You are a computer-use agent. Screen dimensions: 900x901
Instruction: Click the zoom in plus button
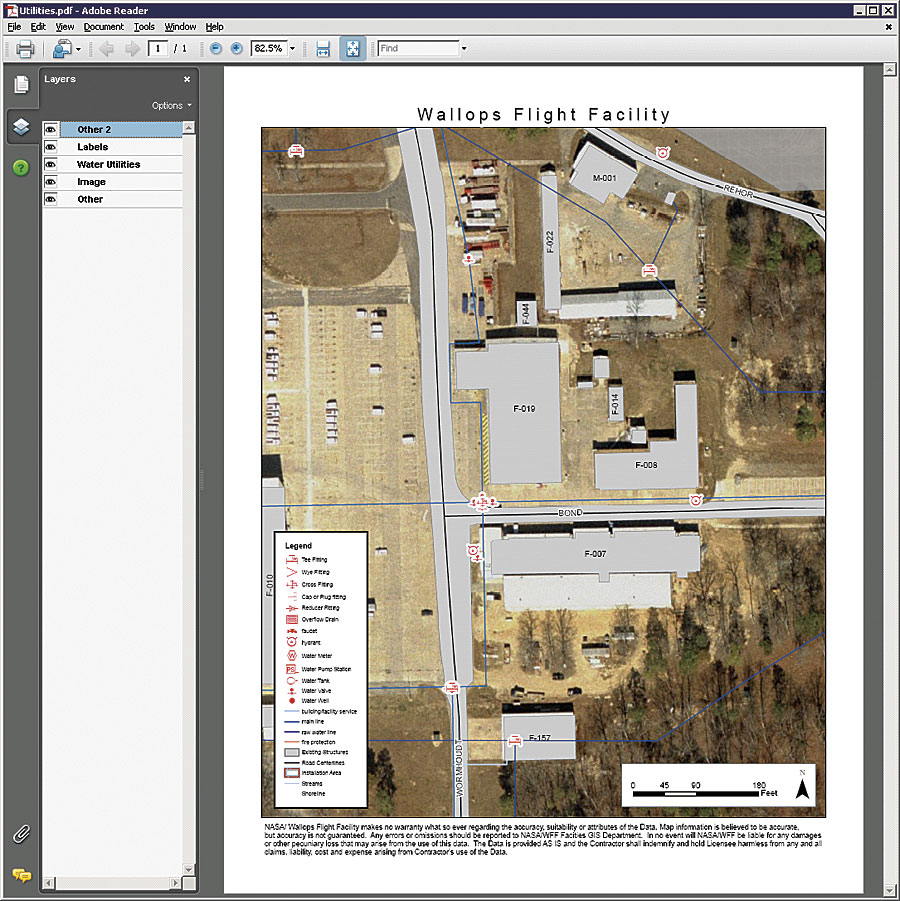(236, 49)
